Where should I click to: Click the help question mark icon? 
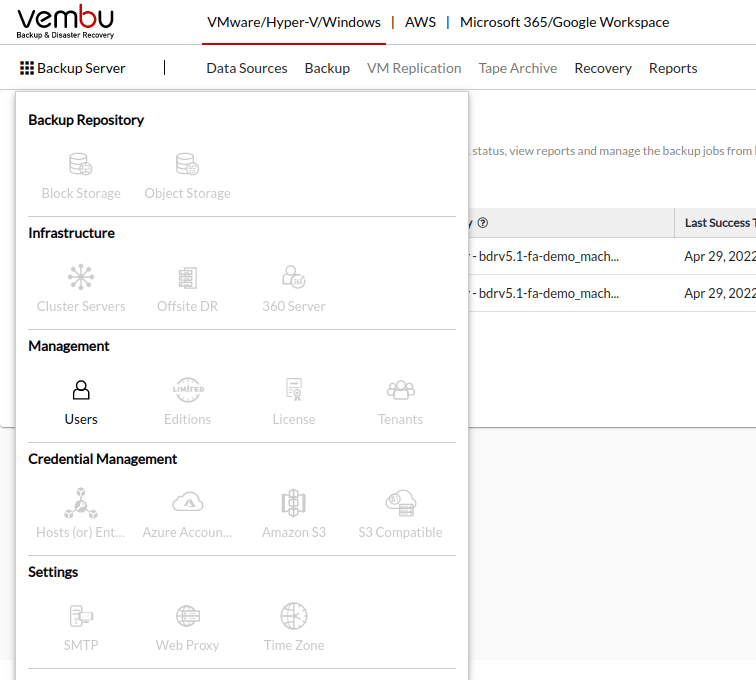tap(483, 223)
